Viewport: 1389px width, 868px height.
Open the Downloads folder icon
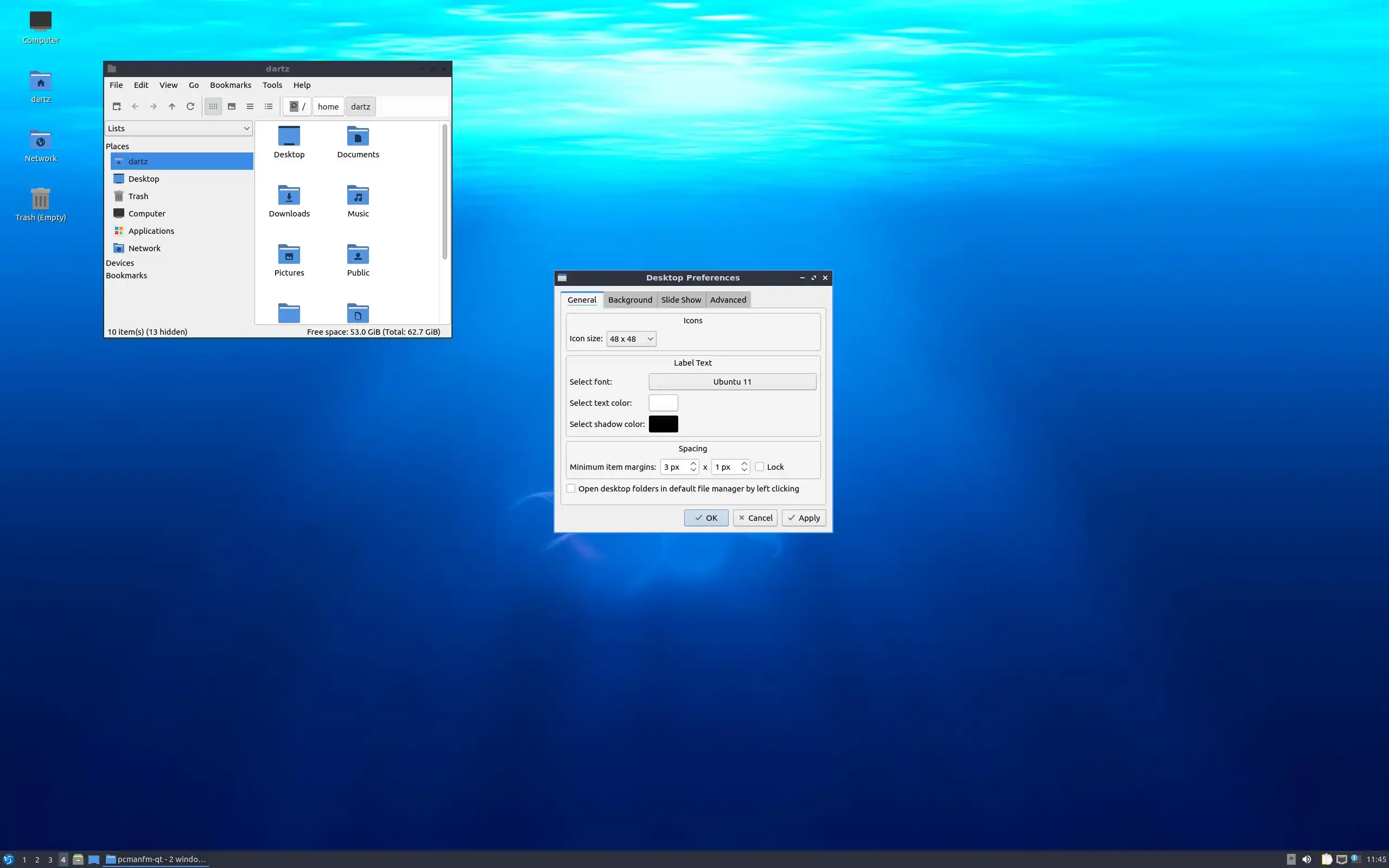coord(289,197)
